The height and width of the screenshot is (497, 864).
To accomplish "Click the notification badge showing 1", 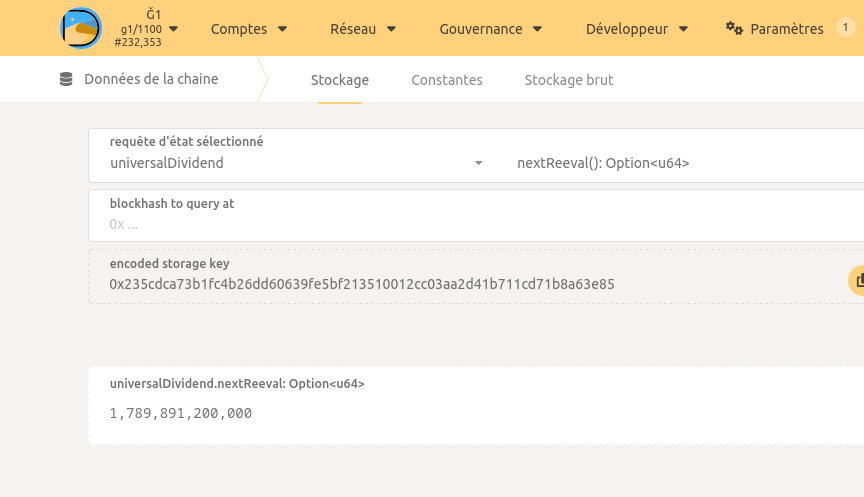I will click(x=844, y=28).
